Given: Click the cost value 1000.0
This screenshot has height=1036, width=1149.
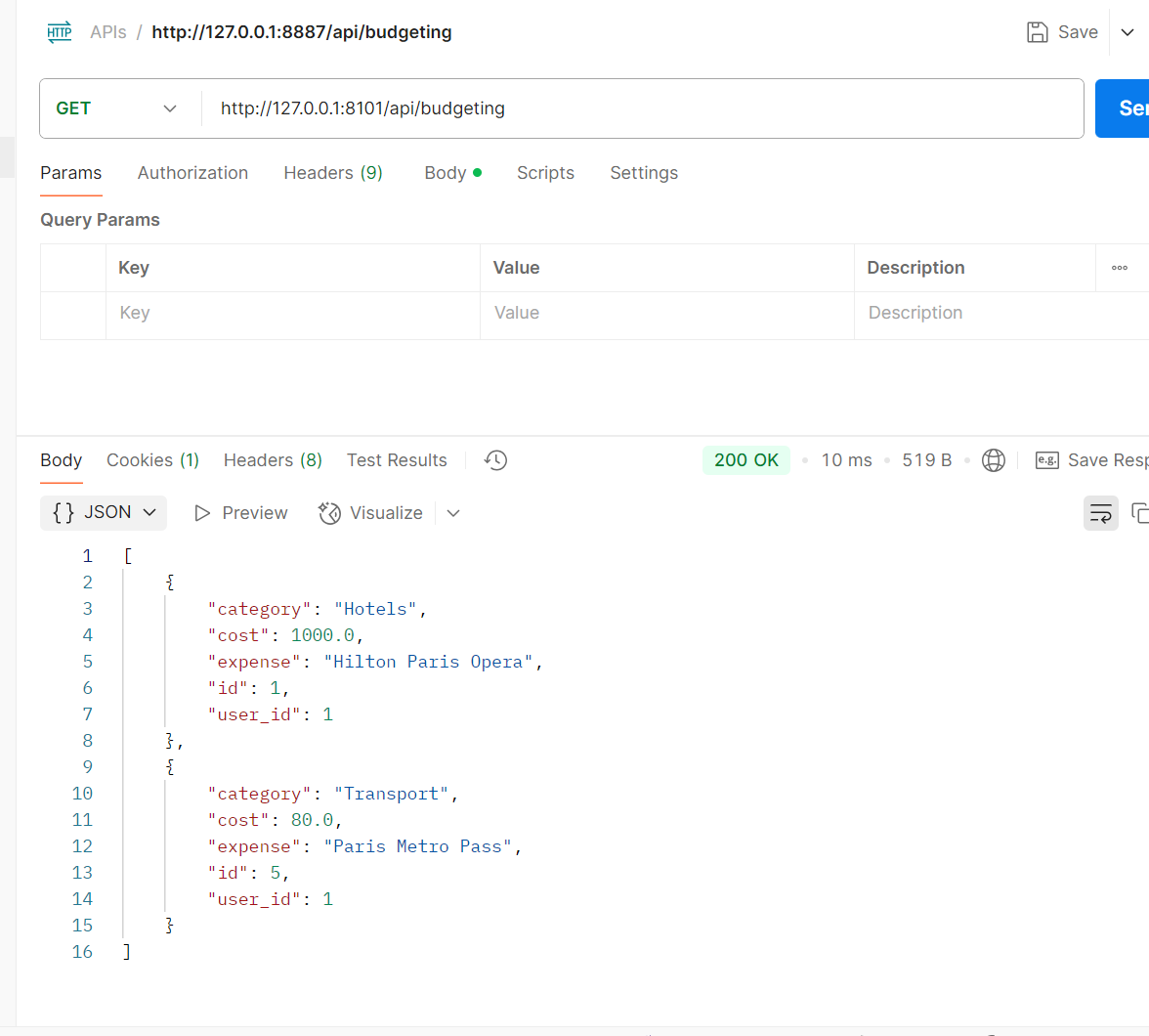Looking at the screenshot, I should [322, 635].
